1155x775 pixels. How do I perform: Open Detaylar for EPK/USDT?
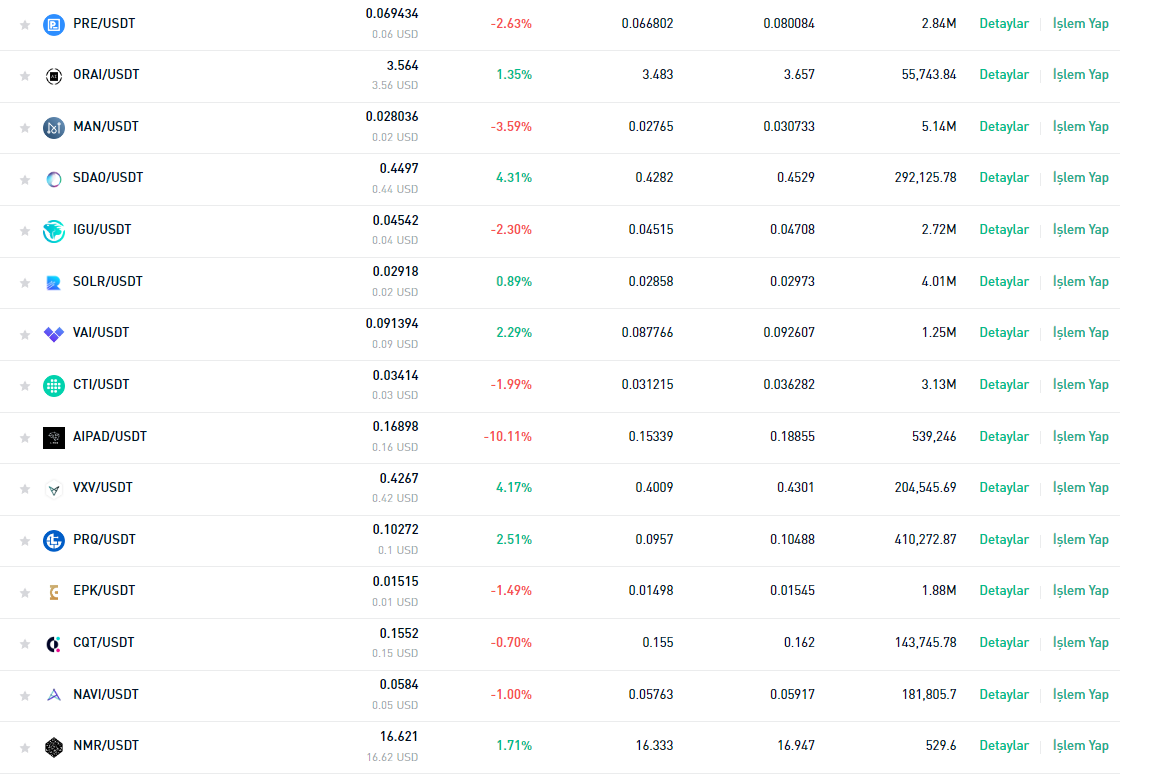(1004, 591)
